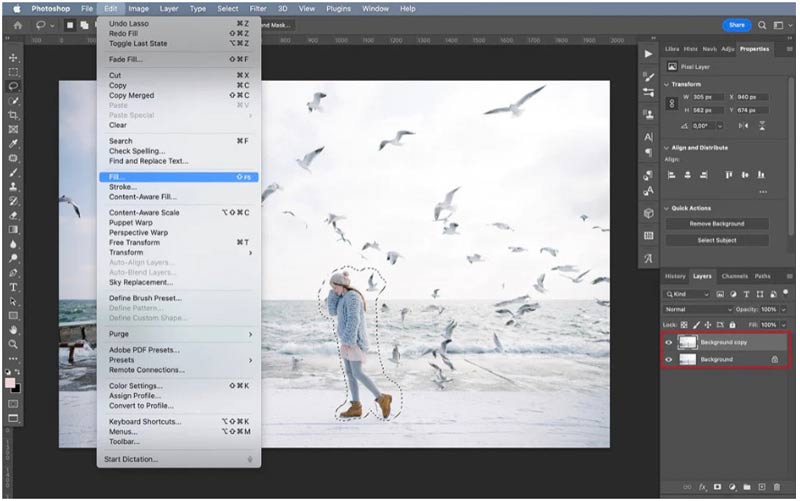Click the foreground color swatch
This screenshot has width=800, height=501.
tap(10, 383)
